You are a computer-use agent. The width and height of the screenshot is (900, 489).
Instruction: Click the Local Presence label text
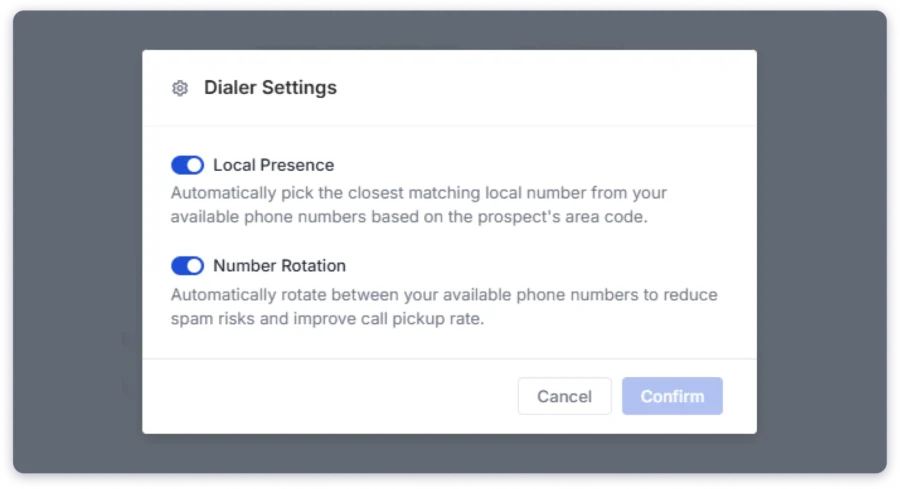click(x=273, y=165)
